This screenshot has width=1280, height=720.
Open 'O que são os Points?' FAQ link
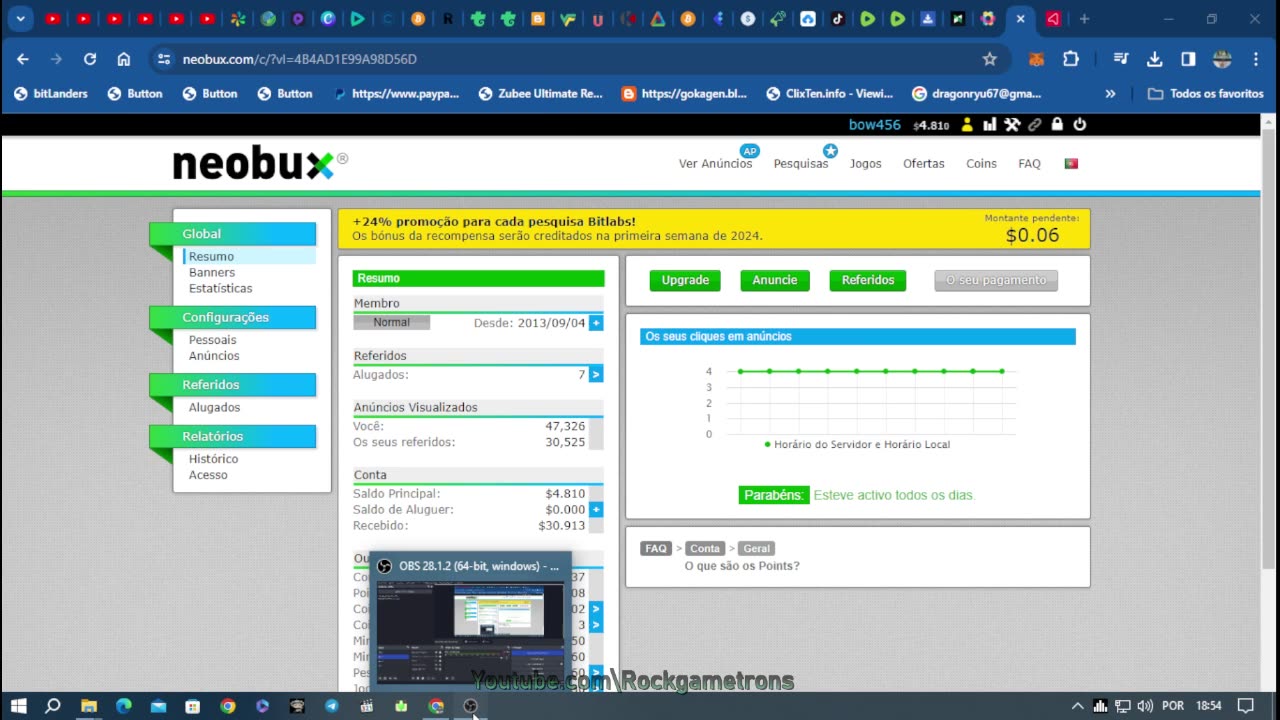point(742,566)
